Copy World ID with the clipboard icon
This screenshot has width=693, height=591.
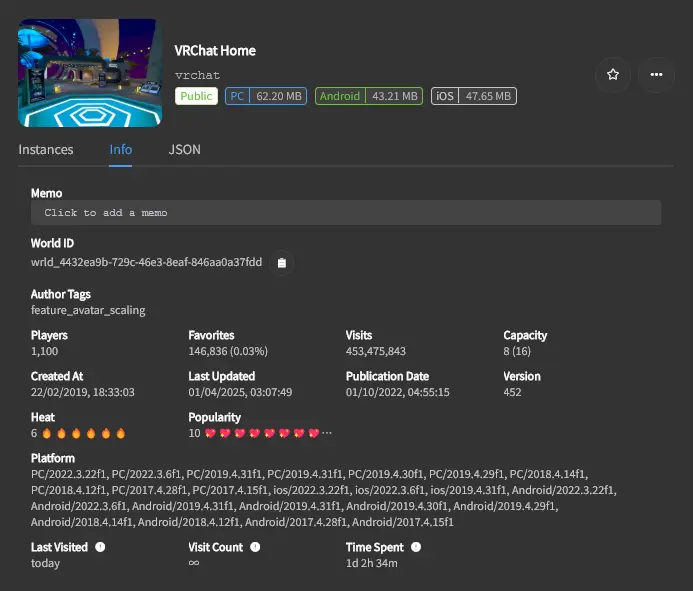[x=282, y=263]
